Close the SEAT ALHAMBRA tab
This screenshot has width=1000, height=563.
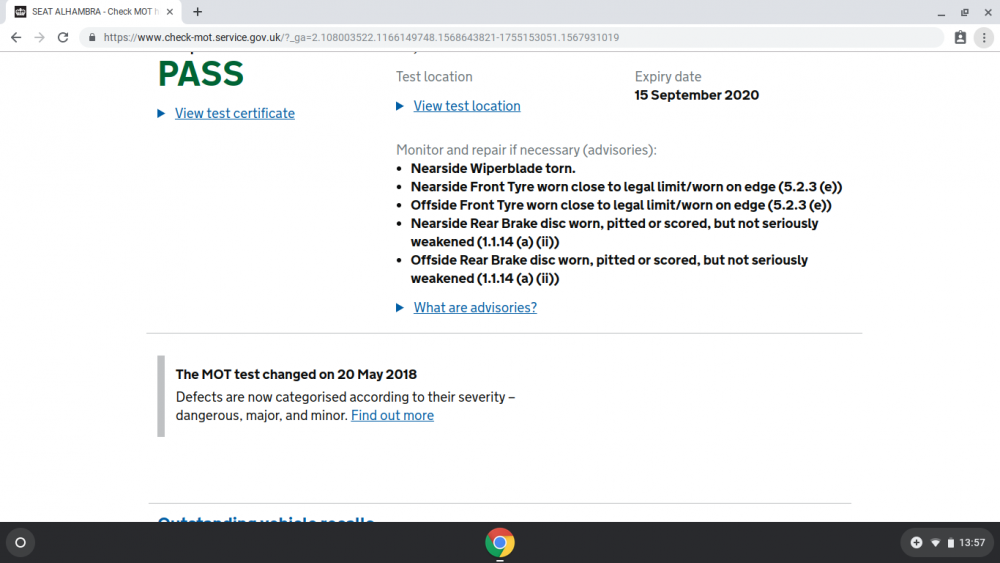click(x=170, y=11)
